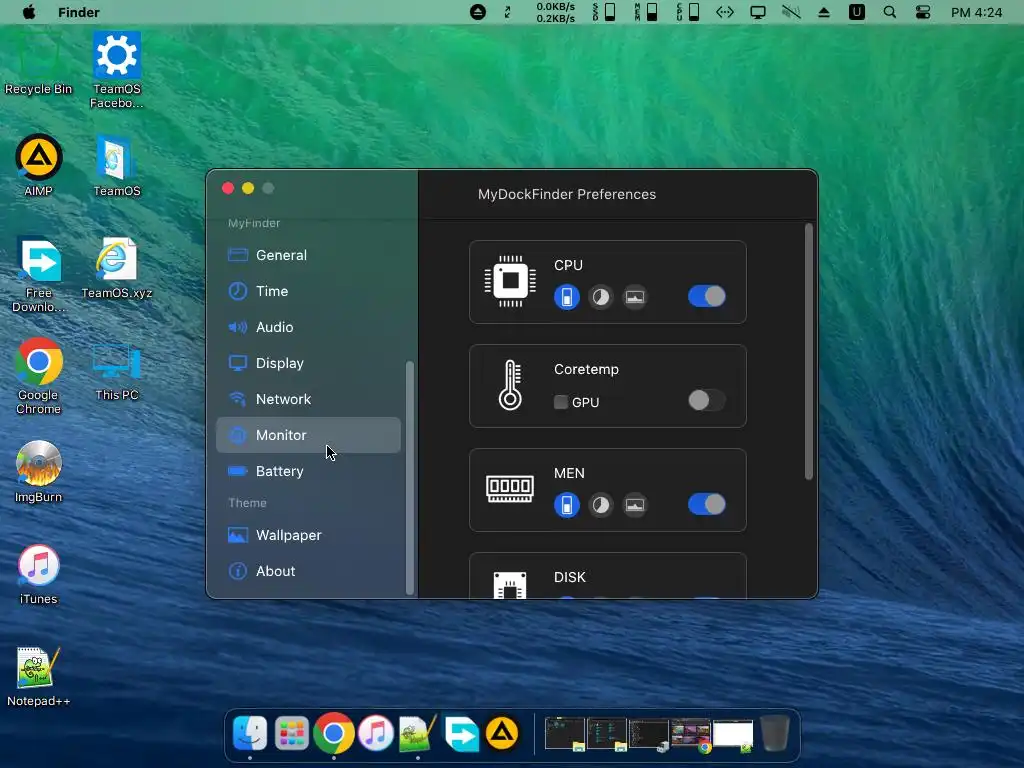Launch iTunes from the dock
1024x768 pixels.
[x=376, y=733]
